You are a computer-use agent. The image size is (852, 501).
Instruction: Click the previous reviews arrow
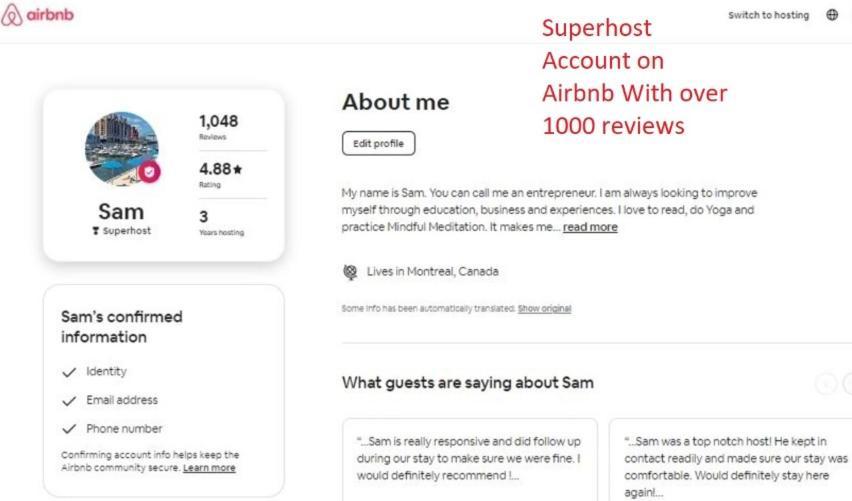click(826, 384)
